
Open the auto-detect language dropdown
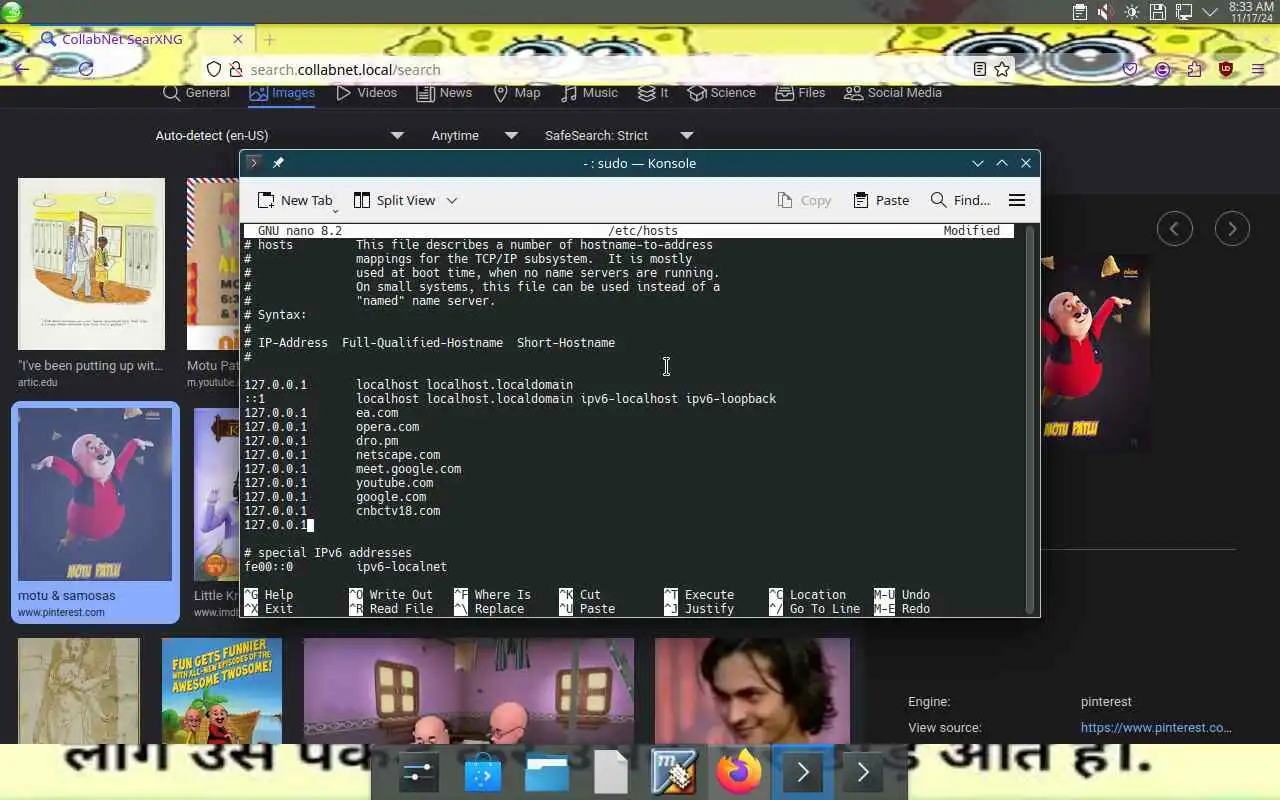click(279, 135)
